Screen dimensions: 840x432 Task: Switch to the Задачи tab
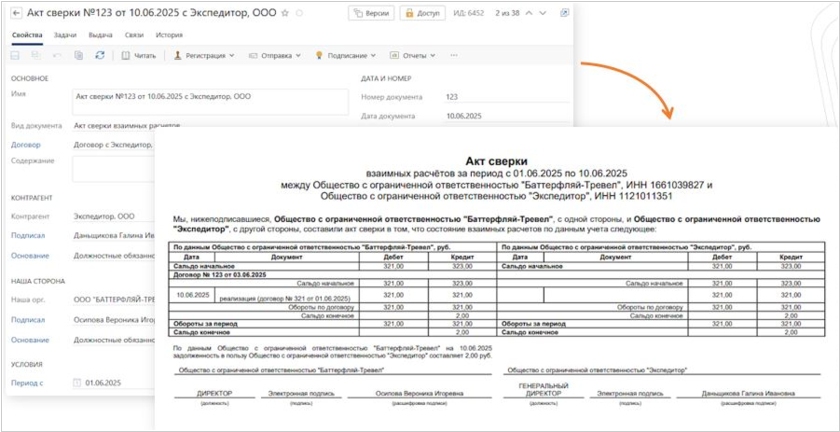[x=63, y=34]
